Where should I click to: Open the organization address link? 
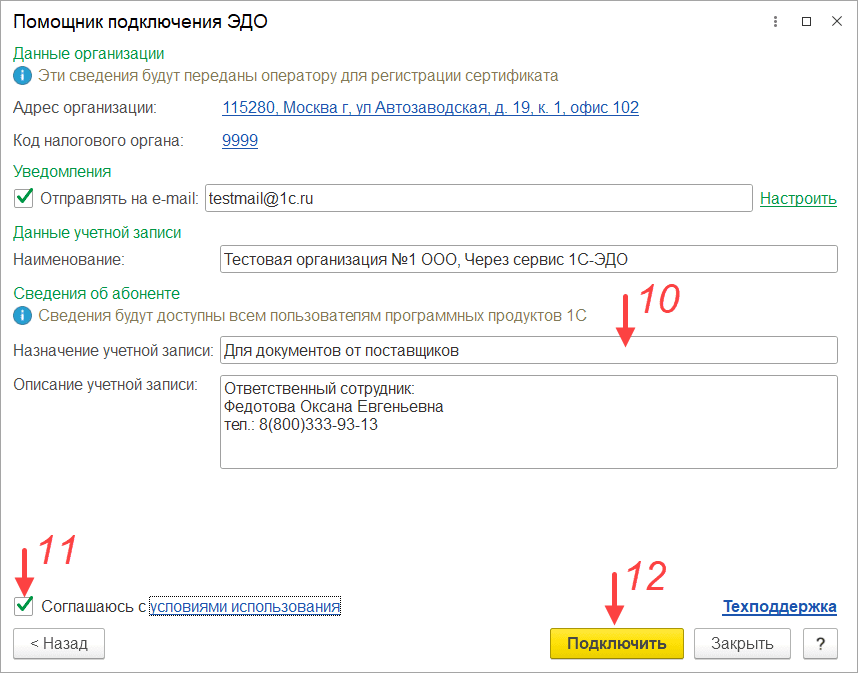430,108
